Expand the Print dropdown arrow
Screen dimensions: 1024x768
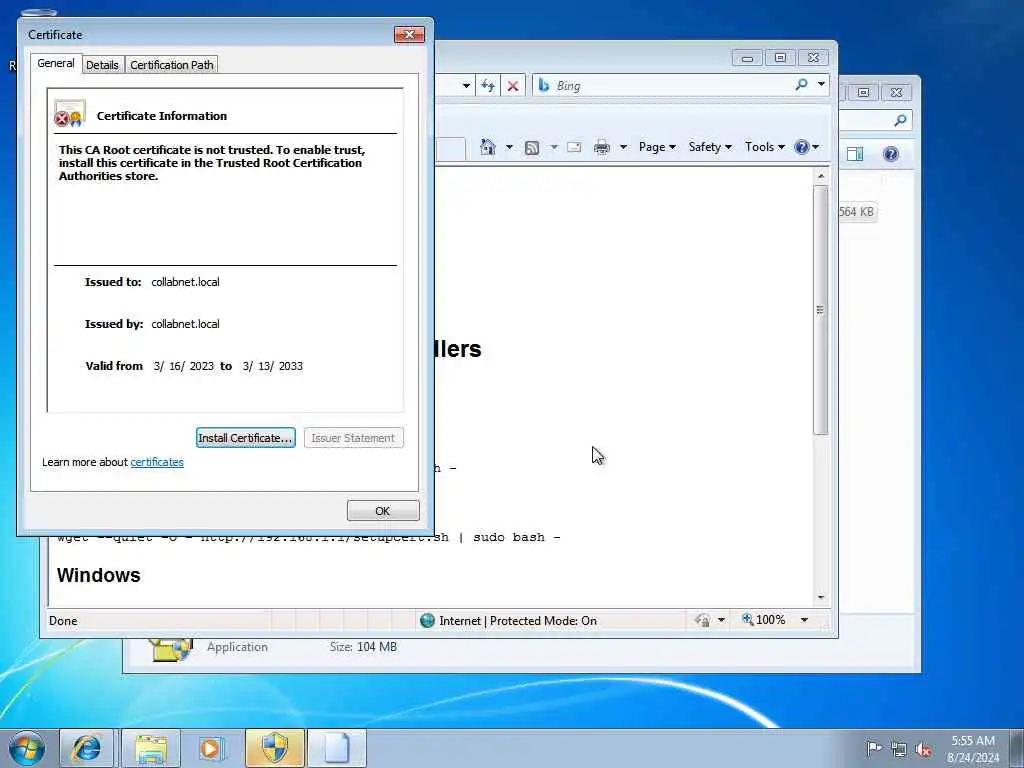tap(623, 147)
